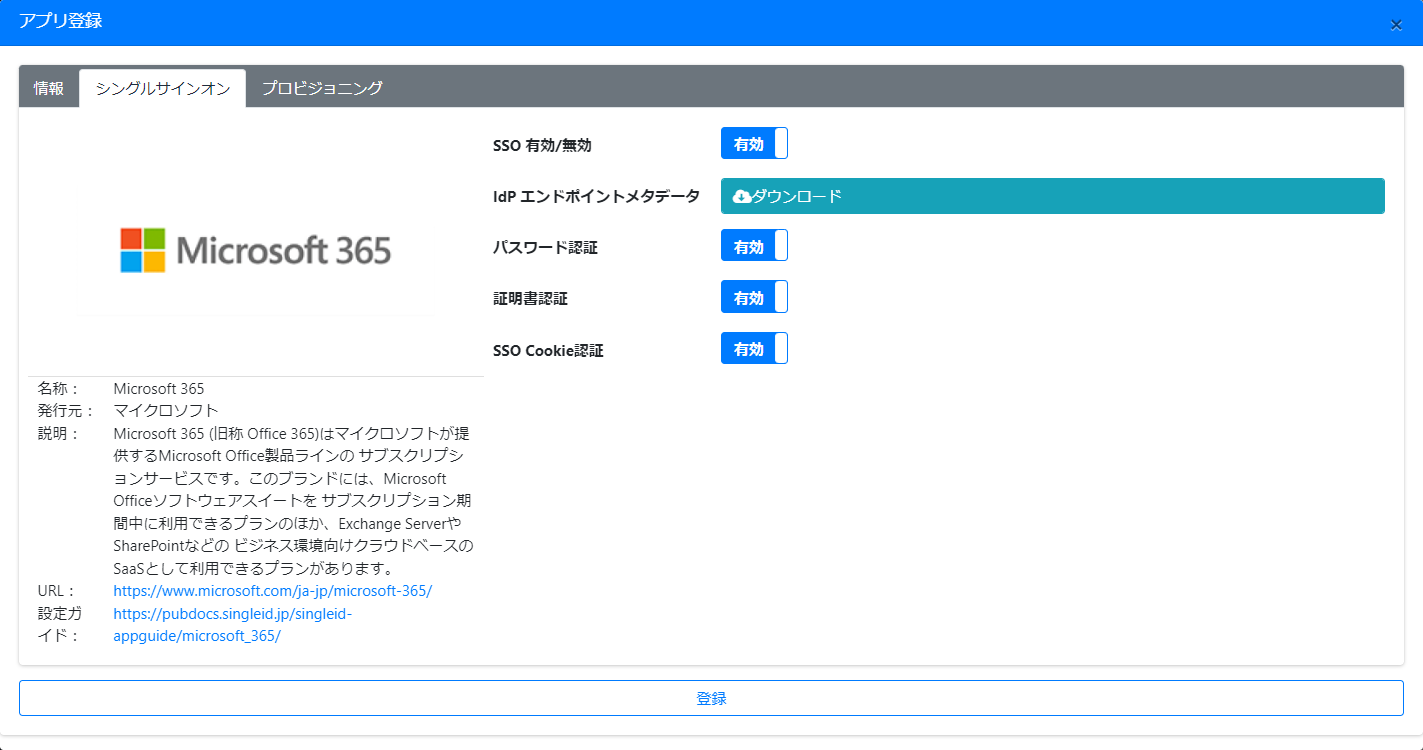Viewport: 1423px width, 750px height.
Task: Select the シングルサインオン tab
Action: pyautogui.click(x=163, y=88)
